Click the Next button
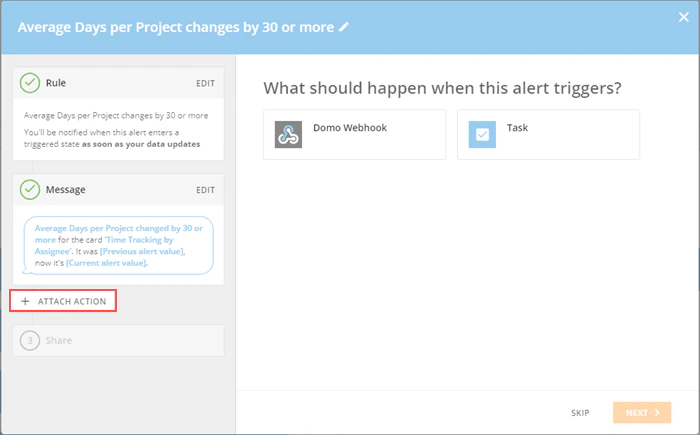 642,412
